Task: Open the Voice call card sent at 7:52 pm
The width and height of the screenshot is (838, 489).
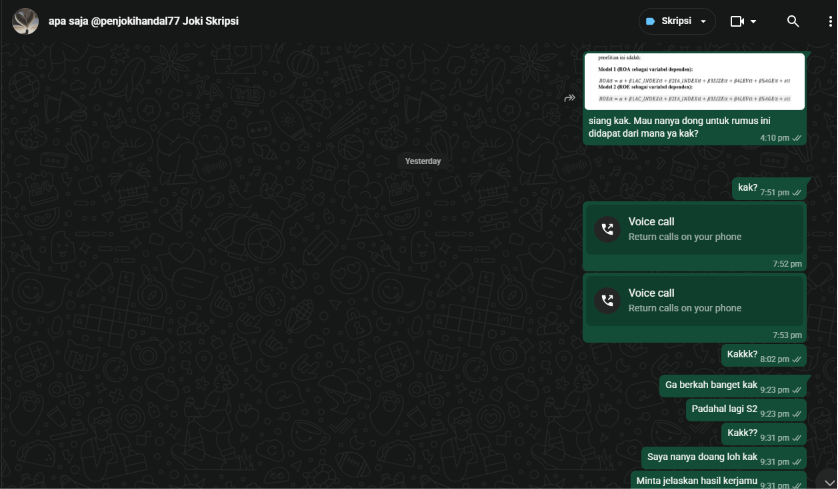Action: pos(694,230)
